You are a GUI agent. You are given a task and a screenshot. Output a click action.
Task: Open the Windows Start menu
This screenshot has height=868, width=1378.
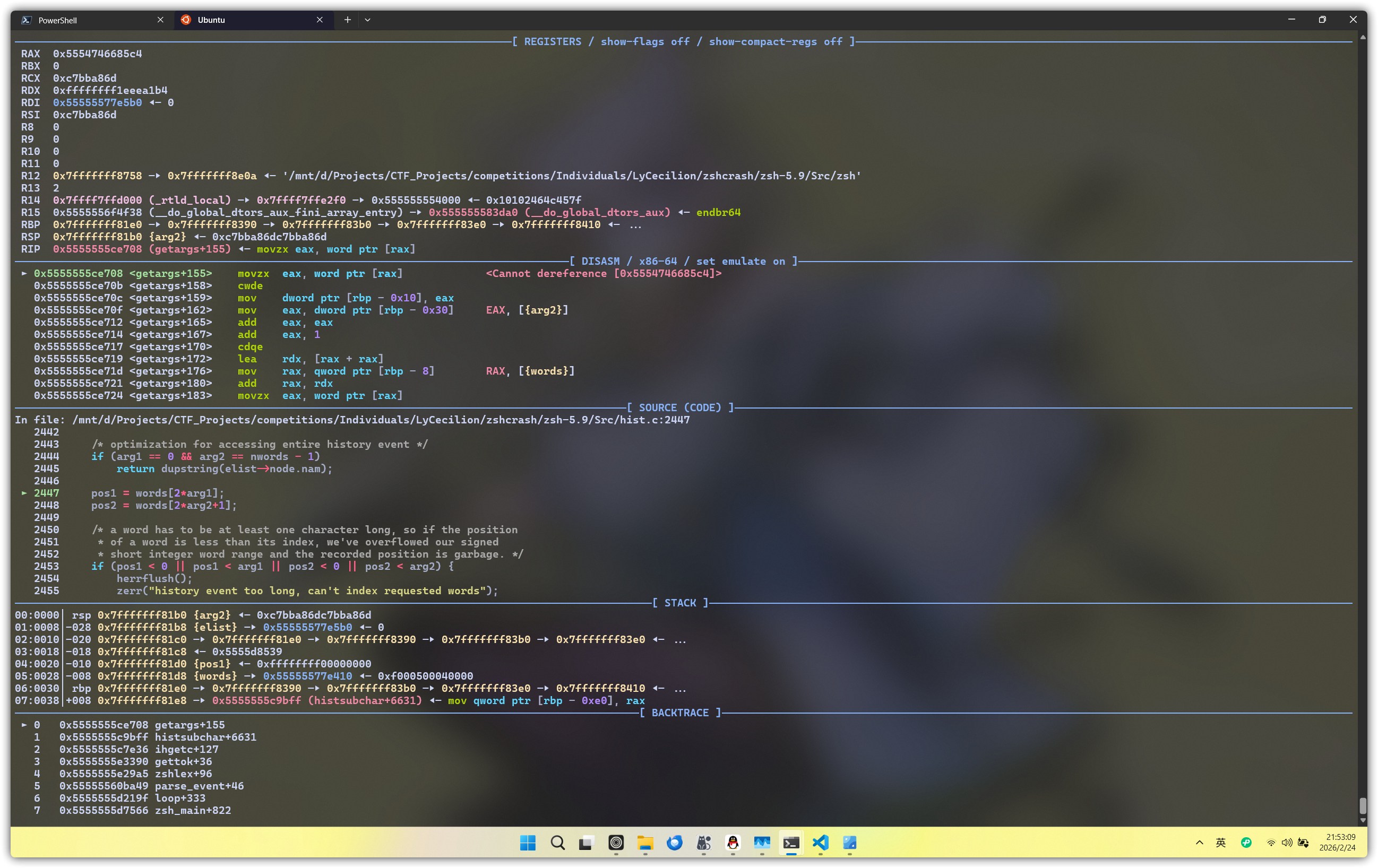click(528, 843)
